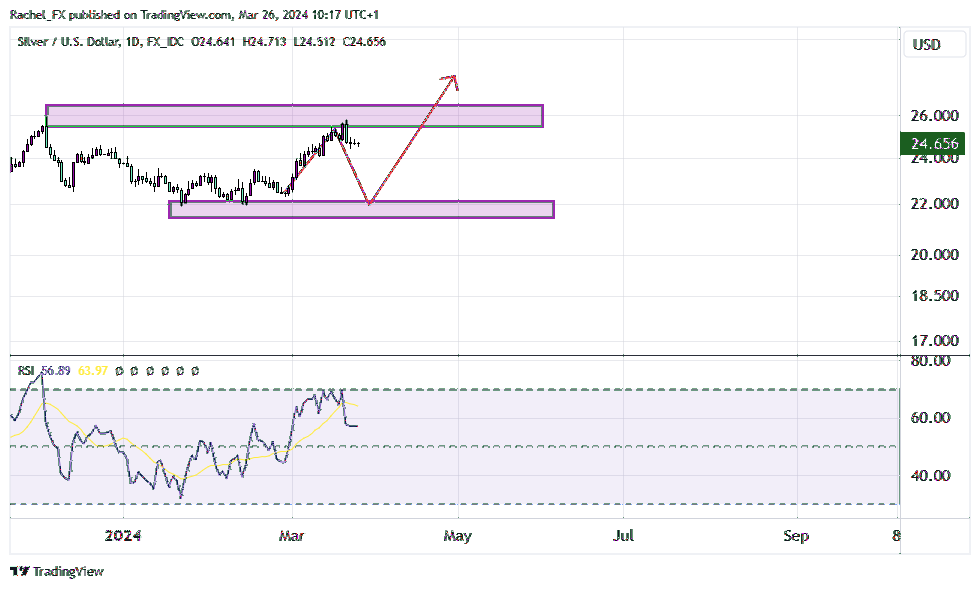The image size is (980, 589).
Task: Click the 17.000 price axis label
Action: point(934,341)
